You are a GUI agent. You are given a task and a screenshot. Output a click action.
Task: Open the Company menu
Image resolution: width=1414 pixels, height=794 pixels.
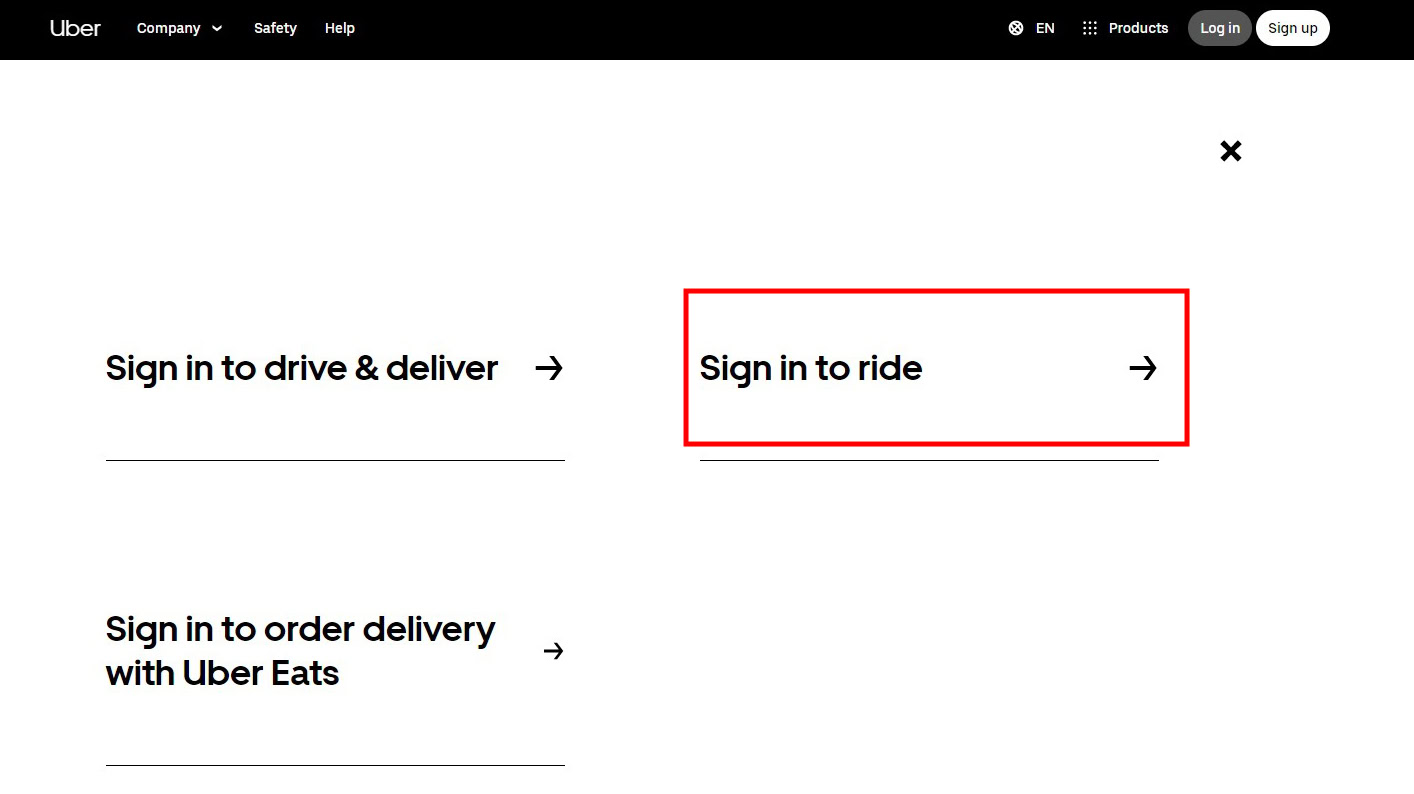(168, 28)
